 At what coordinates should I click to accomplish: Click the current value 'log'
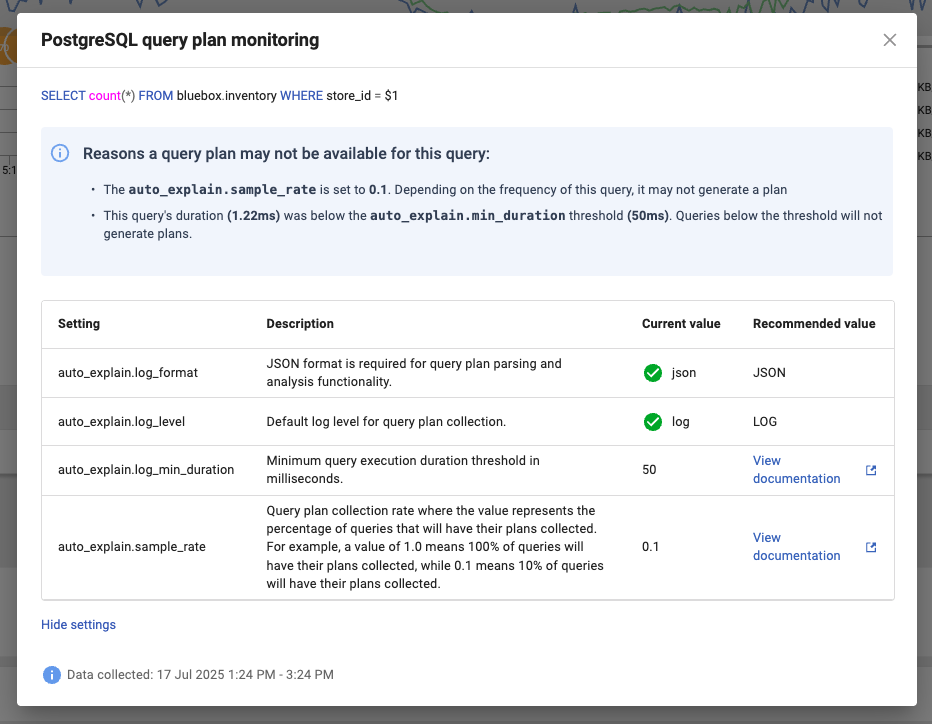coord(681,421)
